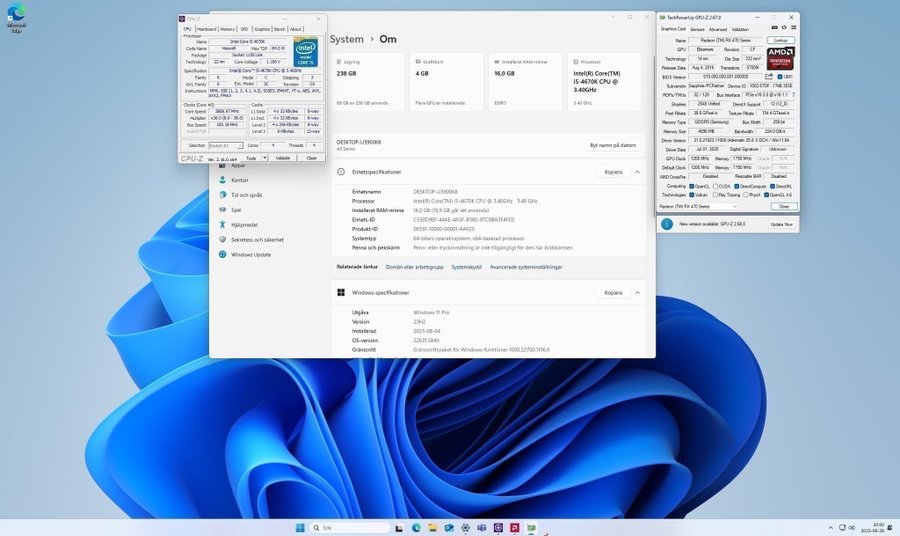Viewport: 900px width, 536px height.
Task: Switch to Mainboard tab in CPU-Z
Action: pos(207,29)
